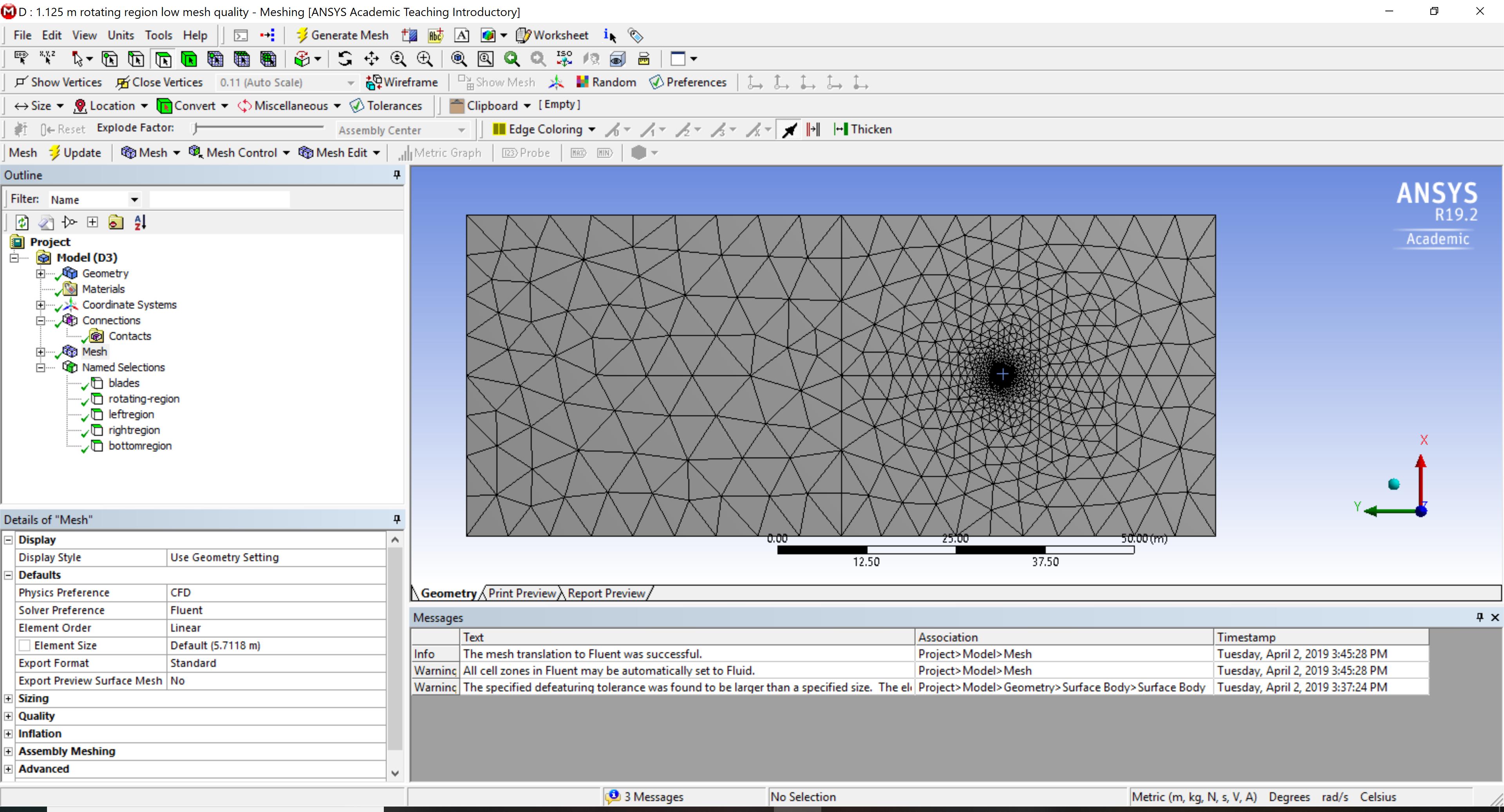Click the Ruler toggle icon
The image size is (1504, 812).
(644, 59)
